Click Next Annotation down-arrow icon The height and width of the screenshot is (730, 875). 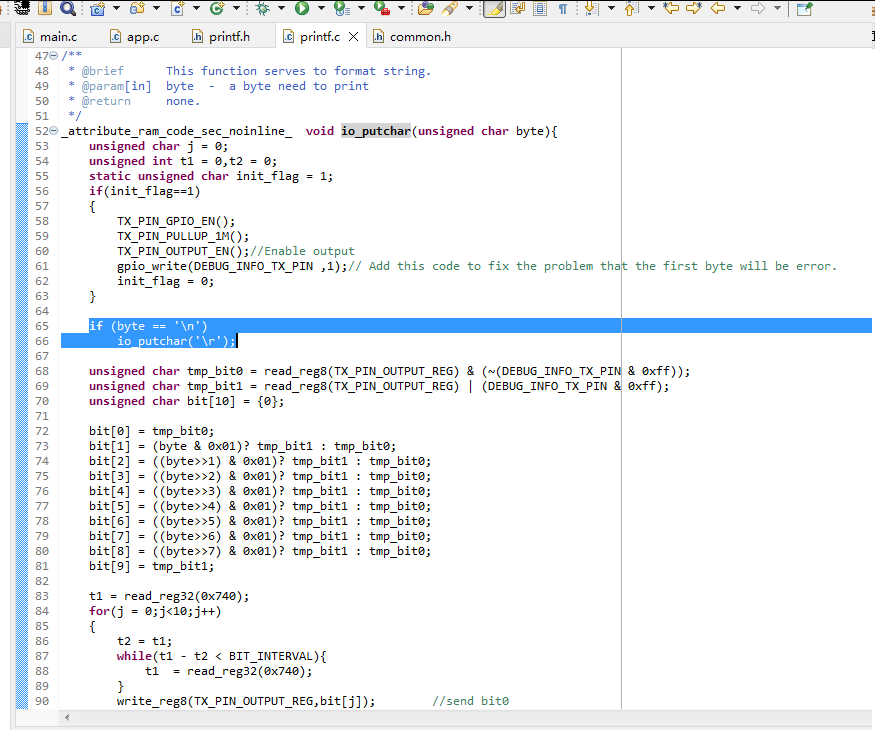pos(590,9)
